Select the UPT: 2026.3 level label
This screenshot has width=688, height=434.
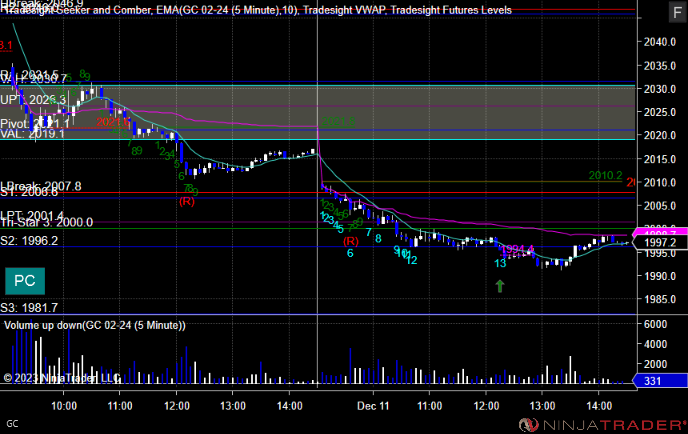(33, 100)
